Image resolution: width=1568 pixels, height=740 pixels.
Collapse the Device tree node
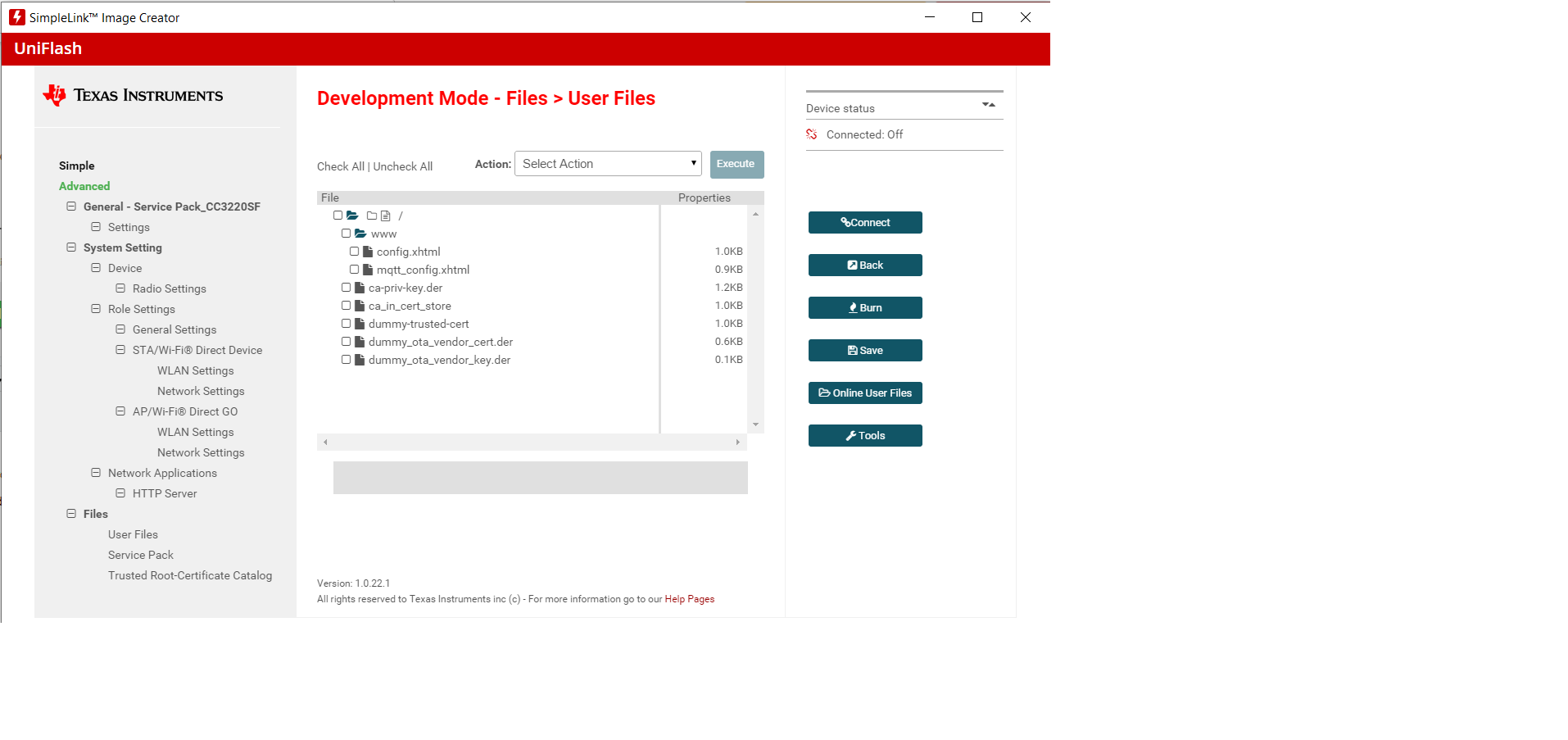click(x=96, y=268)
